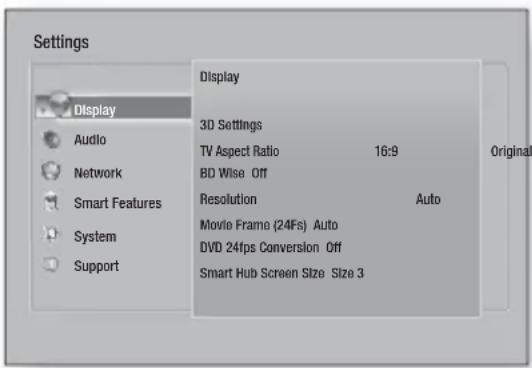This screenshot has width=532, height=368.
Task: Select DVD 24fps Conversion Off setting
Action: 270,248
